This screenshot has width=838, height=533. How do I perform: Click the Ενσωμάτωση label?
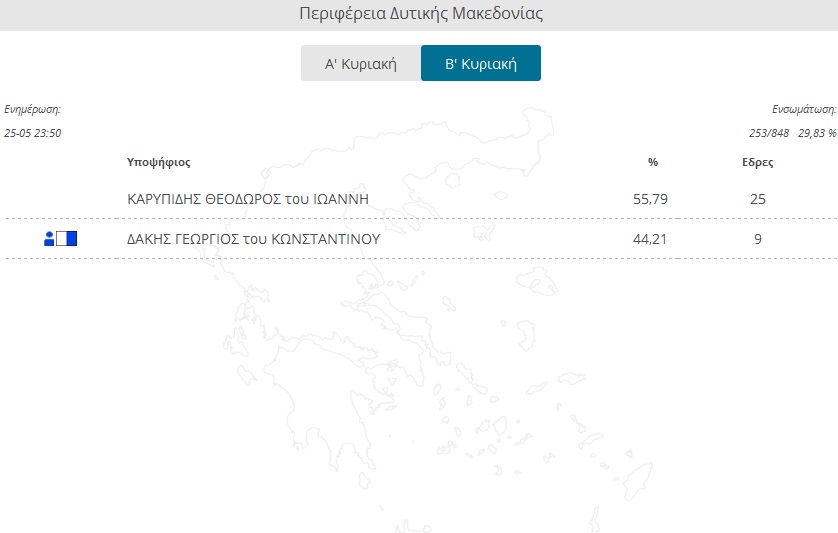coord(804,110)
